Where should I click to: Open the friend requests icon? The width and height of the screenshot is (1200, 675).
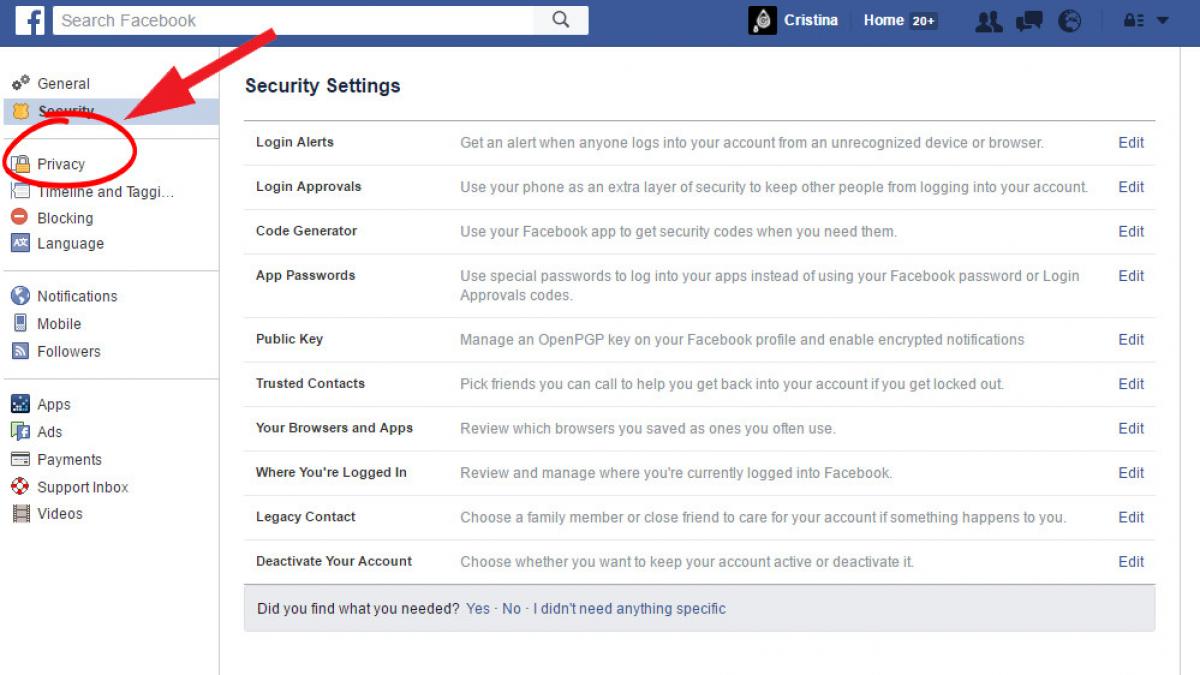[x=988, y=21]
